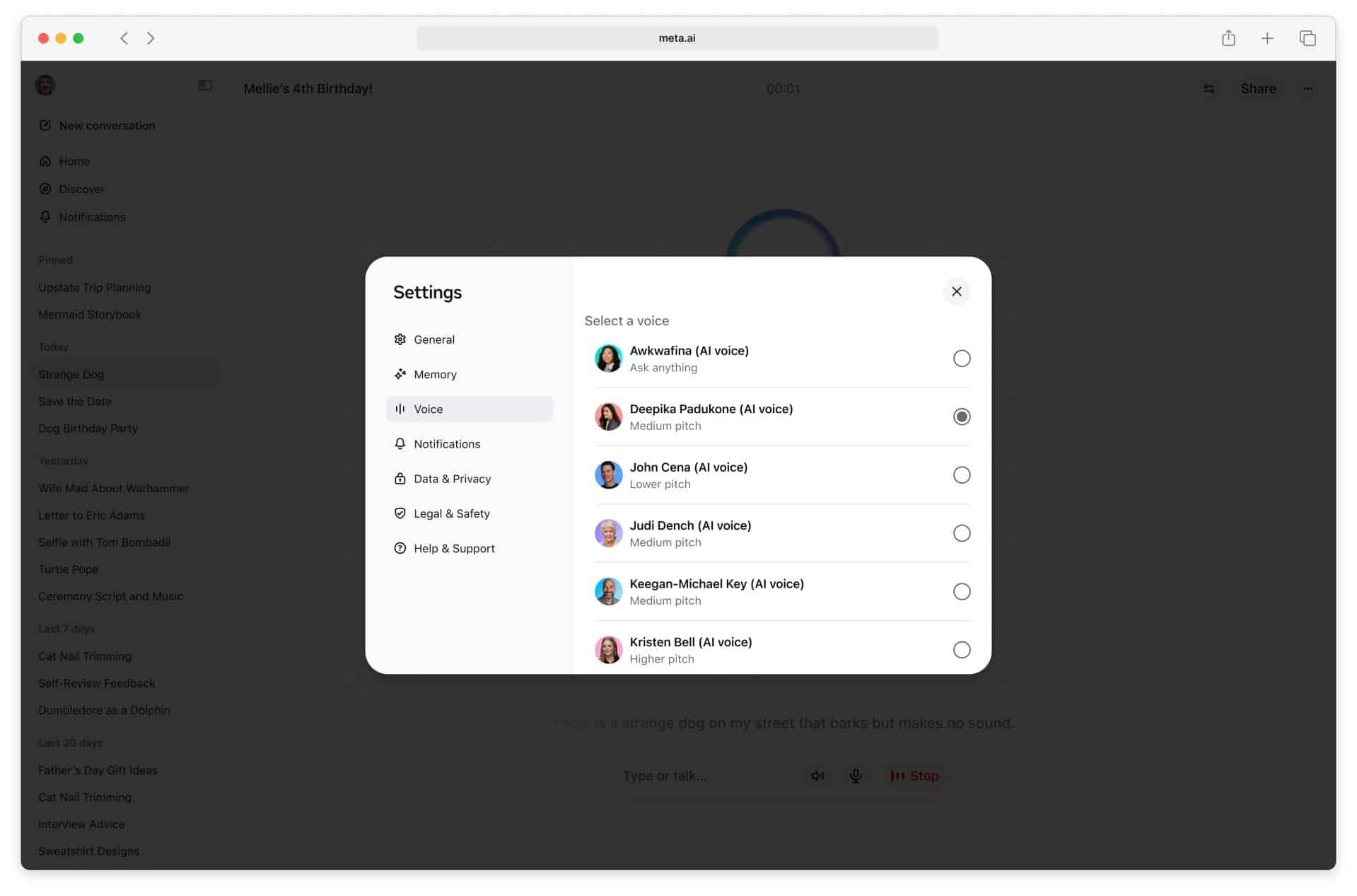Click the Kristen Bell avatar thumbnail
Screen dimensions: 1357x896
click(608, 650)
